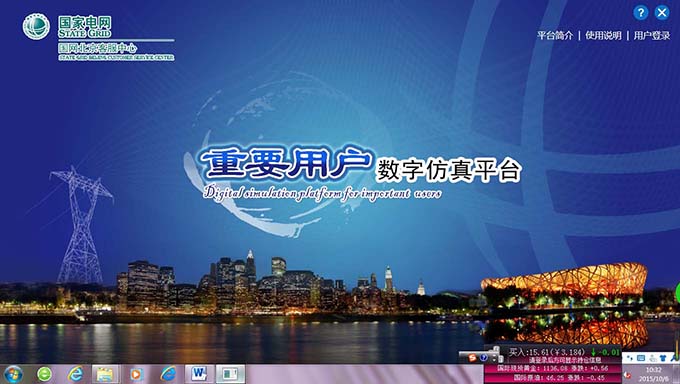Open Windows Media Player taskbar icon
The image size is (680, 384).
coord(136,374)
